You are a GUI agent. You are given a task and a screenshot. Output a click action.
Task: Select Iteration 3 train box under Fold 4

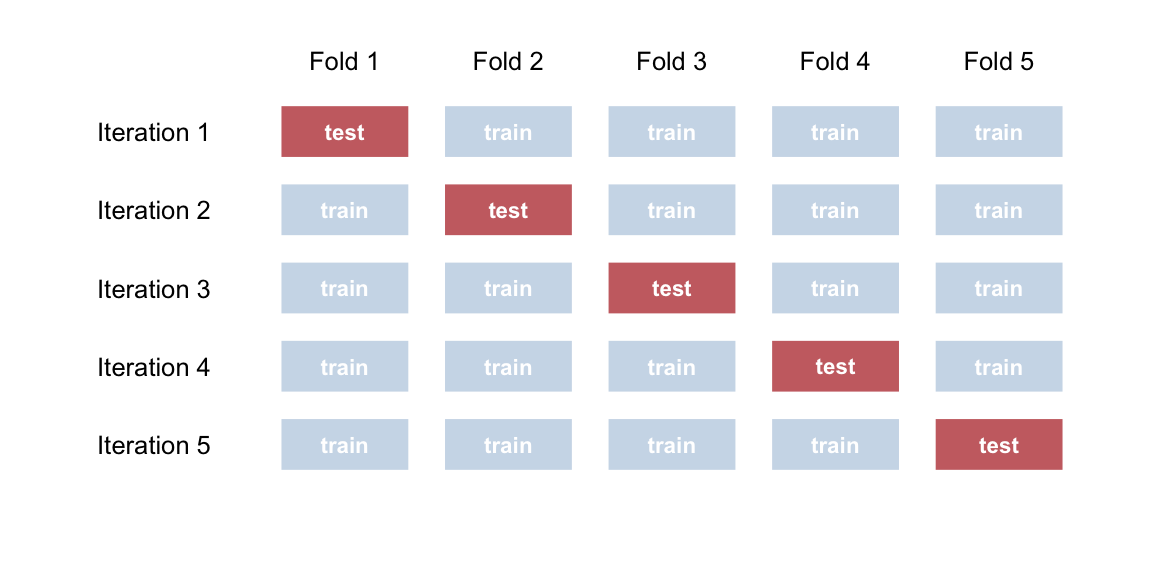[835, 288]
